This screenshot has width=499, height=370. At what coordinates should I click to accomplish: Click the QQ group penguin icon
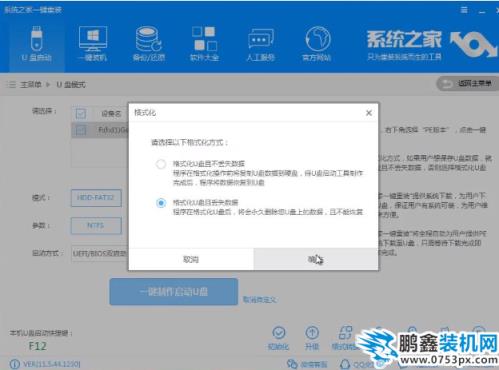(345, 364)
